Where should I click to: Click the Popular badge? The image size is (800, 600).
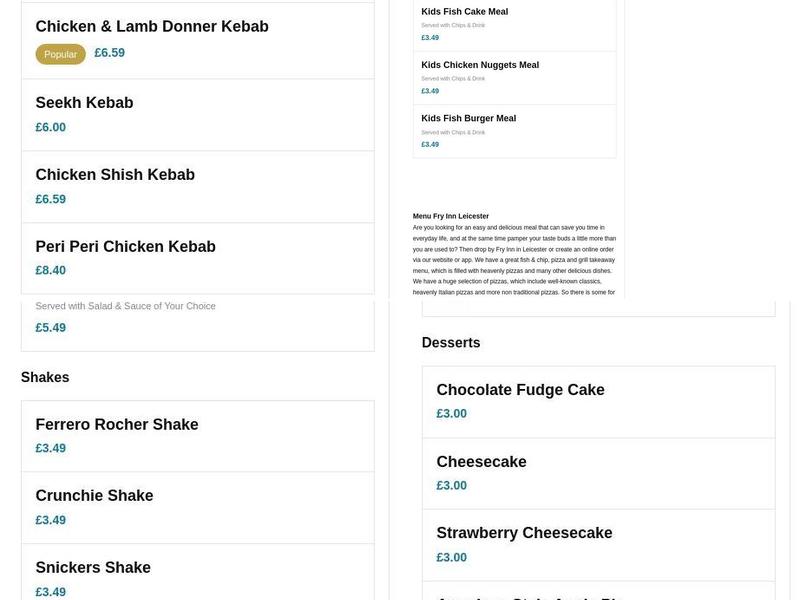[60, 54]
